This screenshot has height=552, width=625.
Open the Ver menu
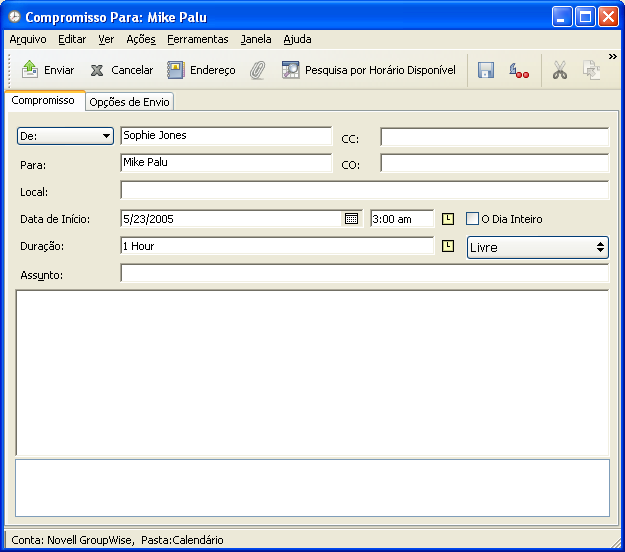[x=106, y=39]
